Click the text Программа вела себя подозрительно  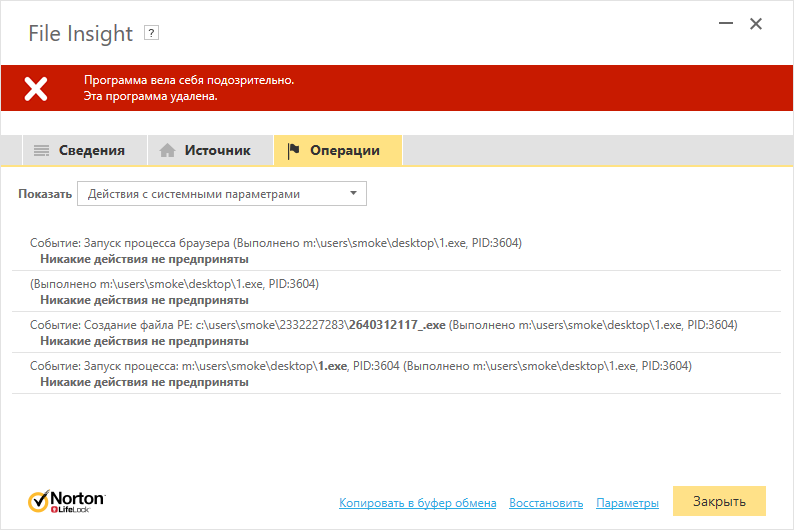click(189, 80)
